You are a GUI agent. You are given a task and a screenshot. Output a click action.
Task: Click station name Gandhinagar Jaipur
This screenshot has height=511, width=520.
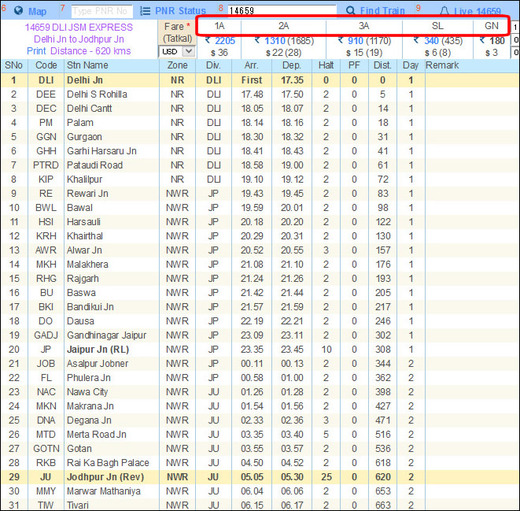coord(106,335)
